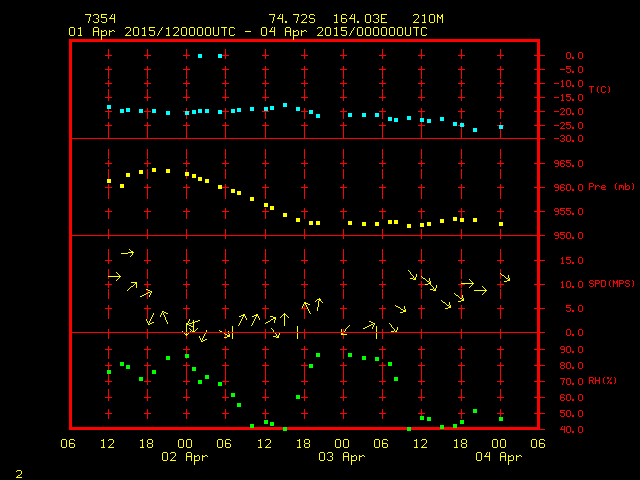Click the 950.0 pressure axis label
Screen dimensions: 640x480
tap(569, 236)
